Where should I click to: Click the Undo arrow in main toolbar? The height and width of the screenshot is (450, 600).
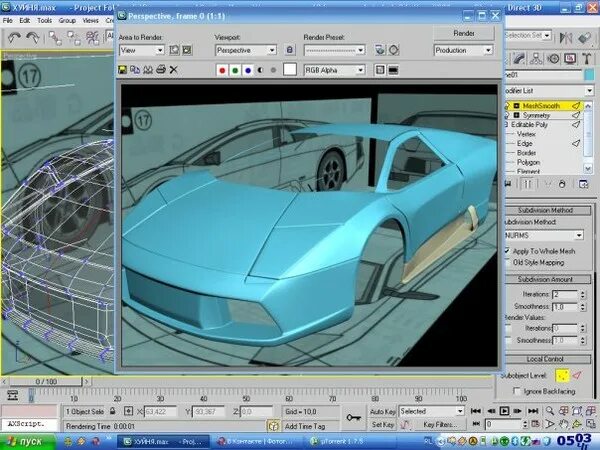tap(15, 38)
